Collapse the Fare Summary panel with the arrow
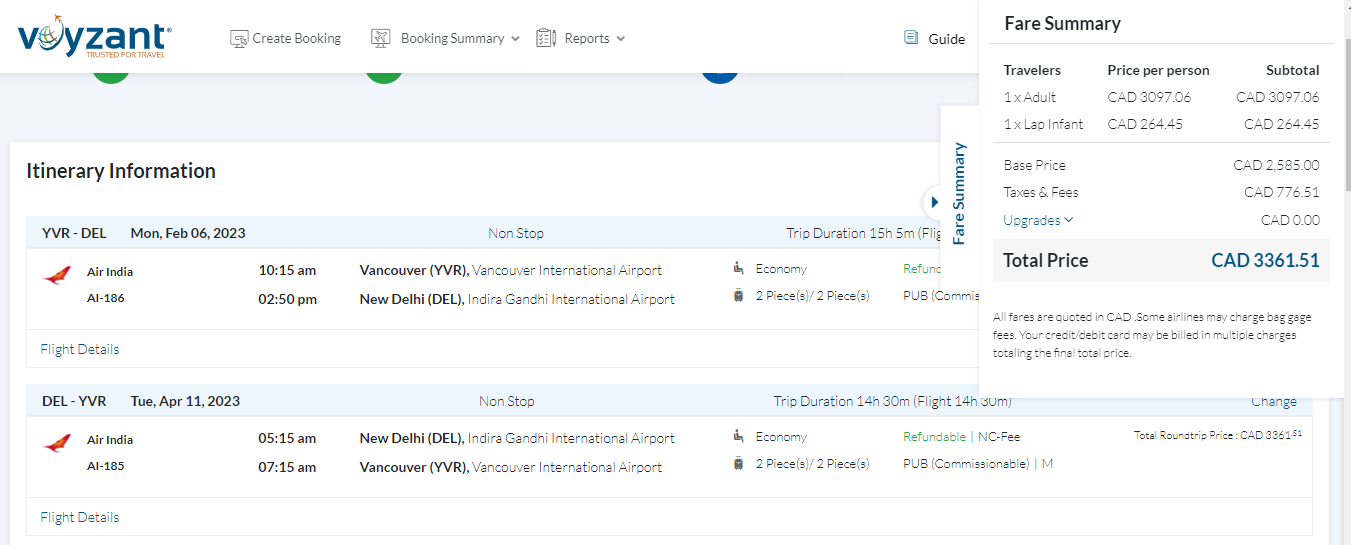 (934, 202)
